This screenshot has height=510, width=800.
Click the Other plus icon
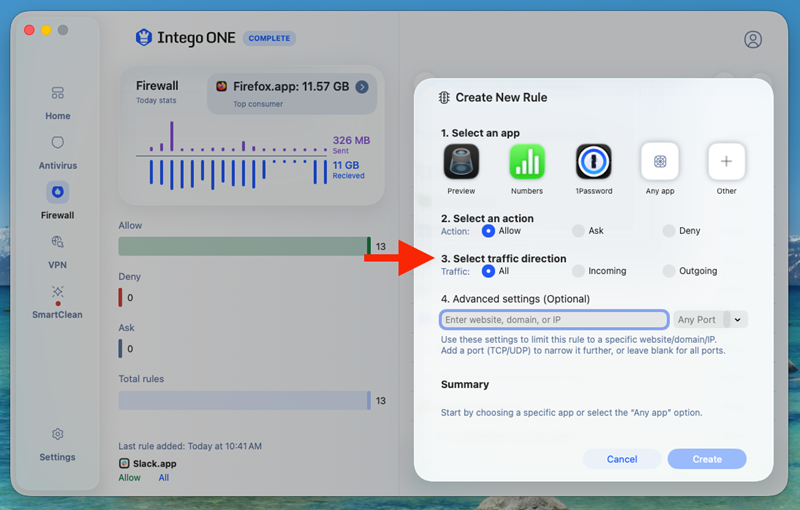726,162
